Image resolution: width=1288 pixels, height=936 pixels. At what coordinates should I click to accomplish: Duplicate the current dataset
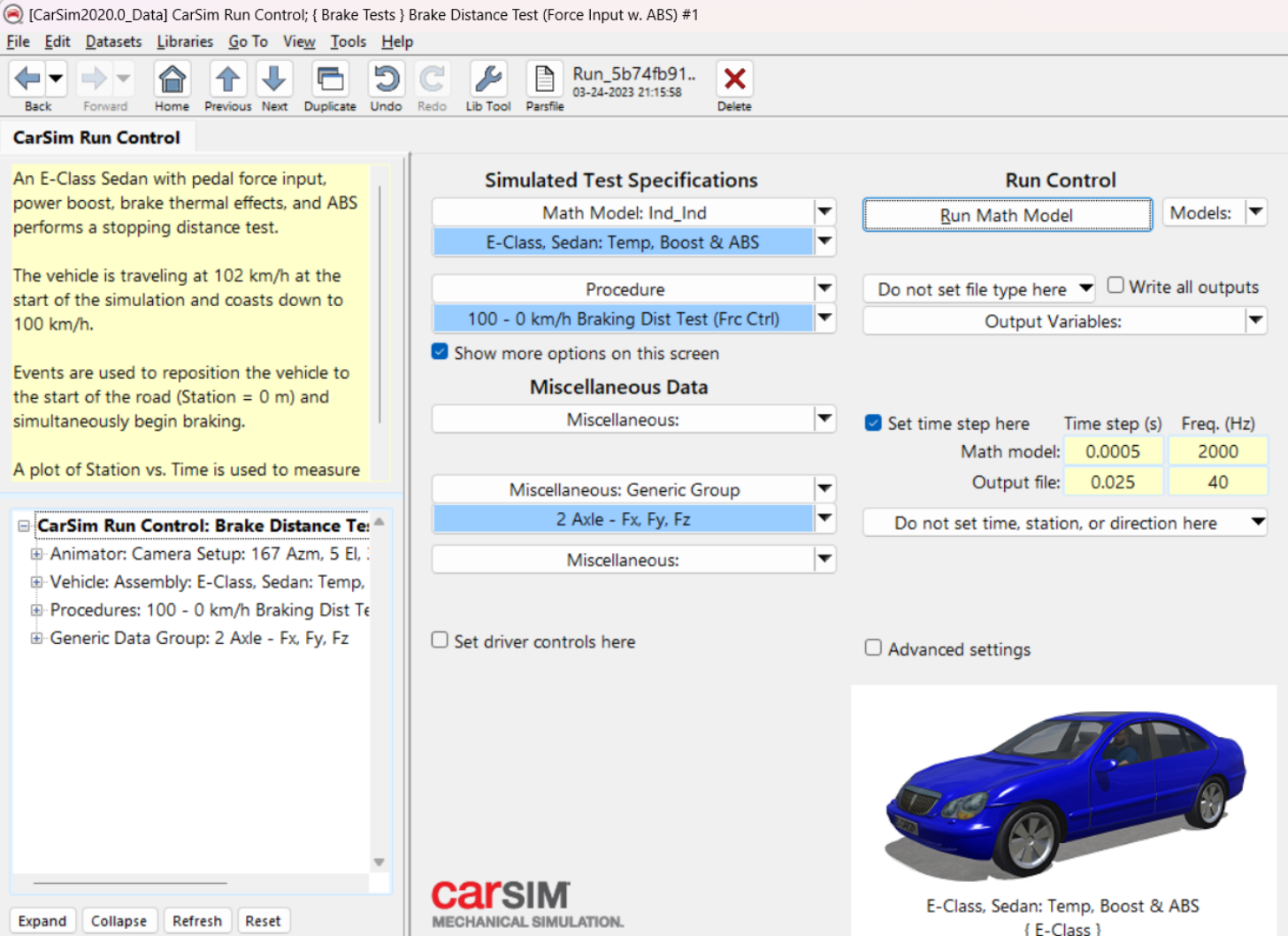(x=330, y=80)
